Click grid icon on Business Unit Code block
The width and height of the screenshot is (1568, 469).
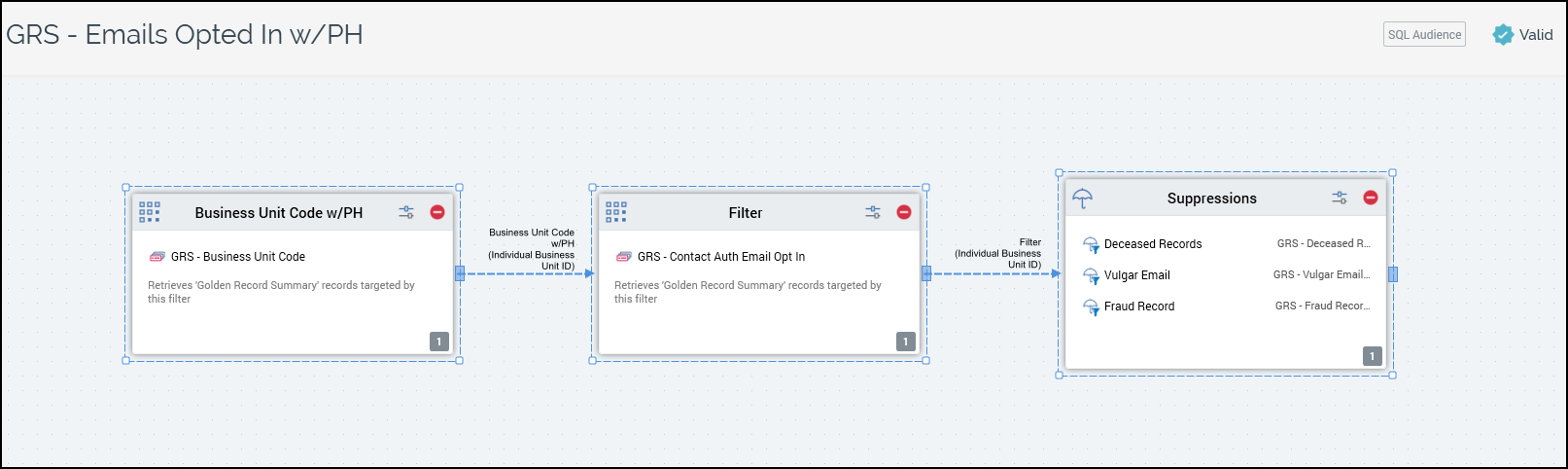(x=150, y=212)
